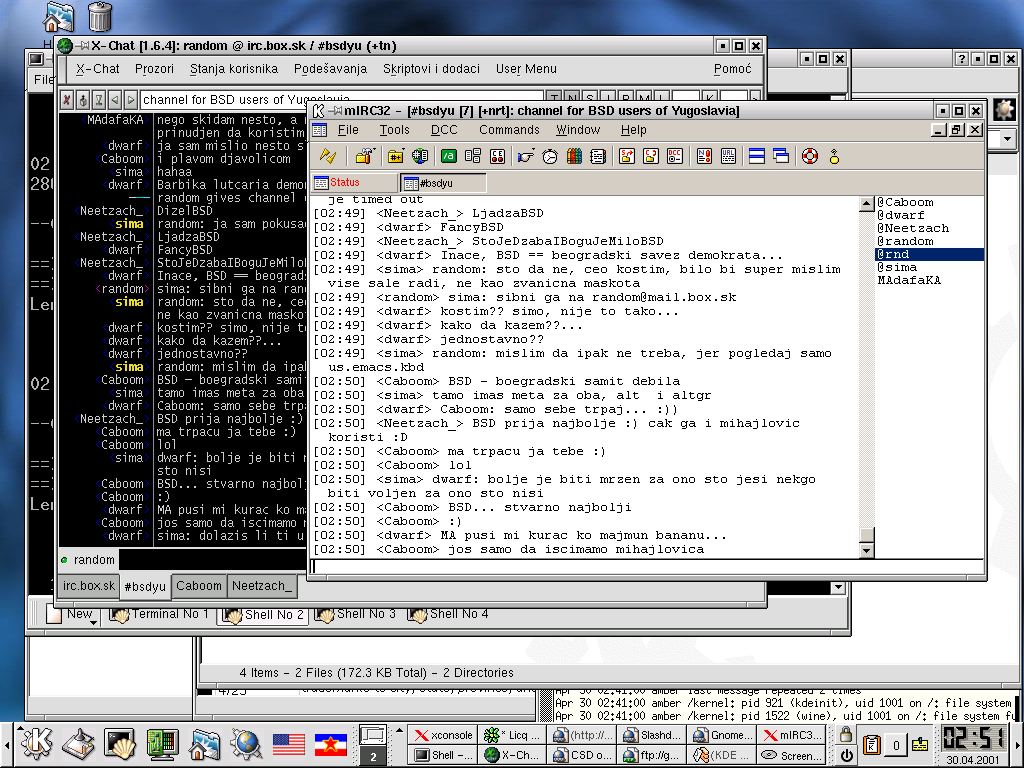Screen dimensions: 1024x768
Task: Open the Podešavanja menu in X-Chat
Action: 330,69
